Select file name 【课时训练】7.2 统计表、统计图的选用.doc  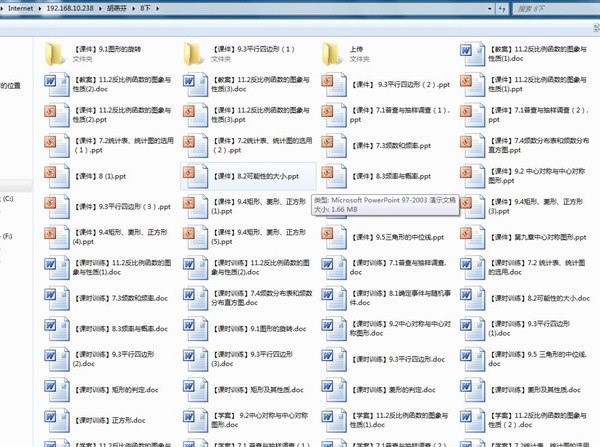point(537,268)
